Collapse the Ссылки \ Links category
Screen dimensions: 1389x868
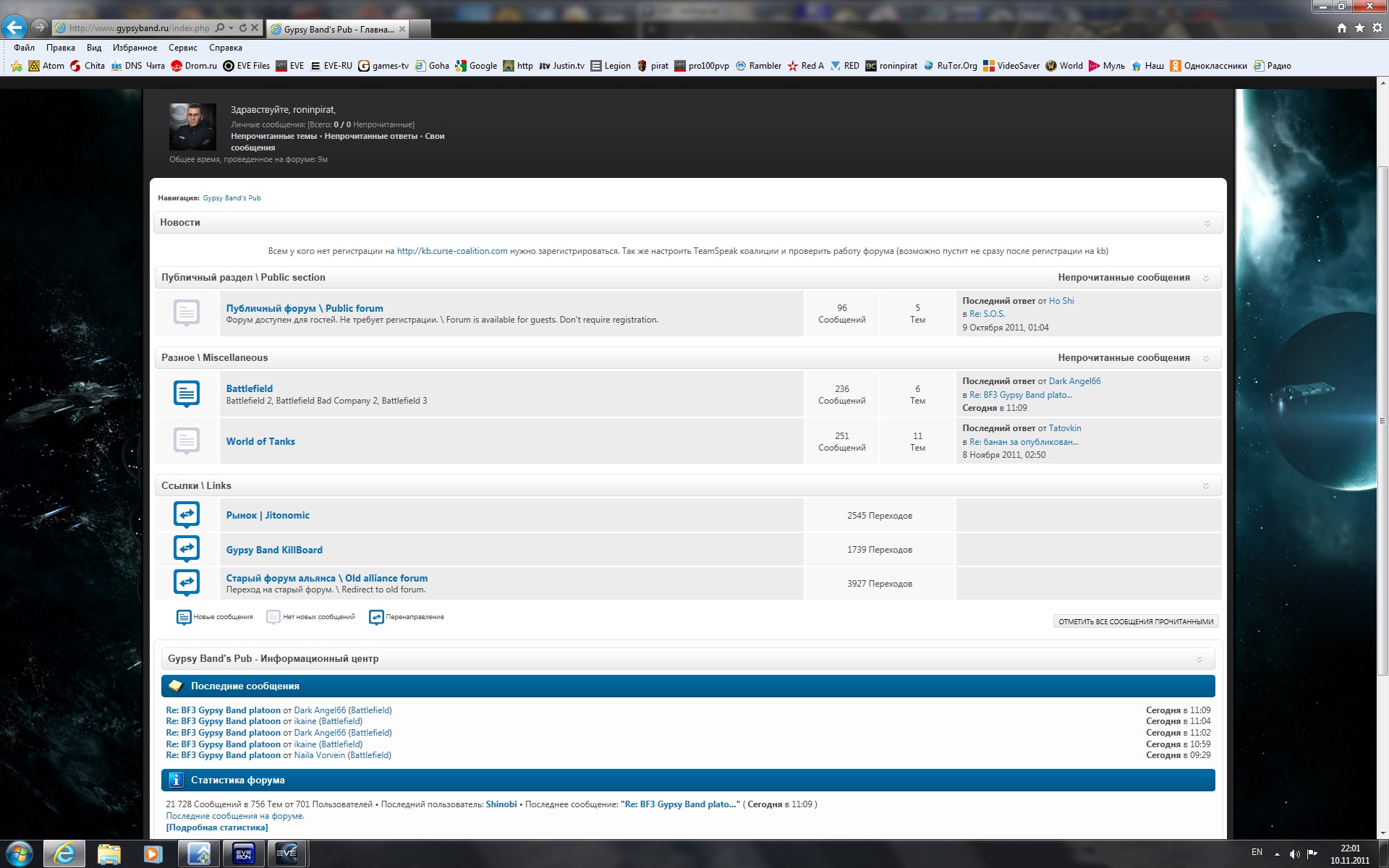click(x=1205, y=485)
